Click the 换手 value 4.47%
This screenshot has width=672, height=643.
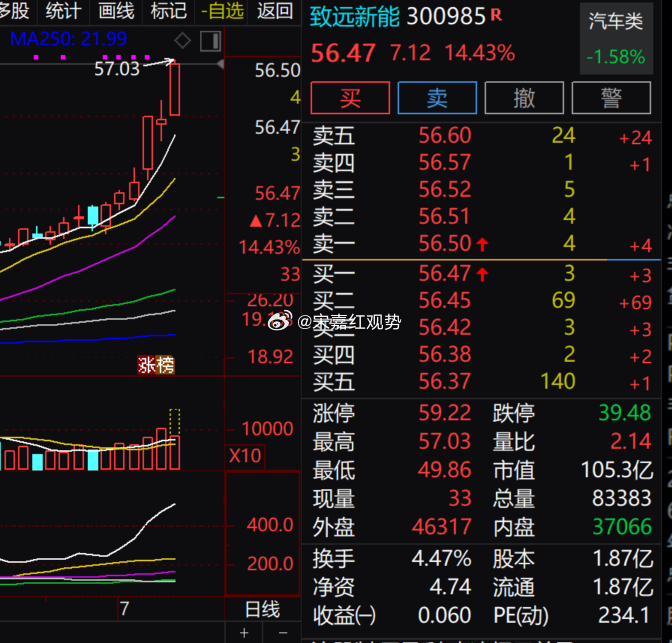coord(441,559)
